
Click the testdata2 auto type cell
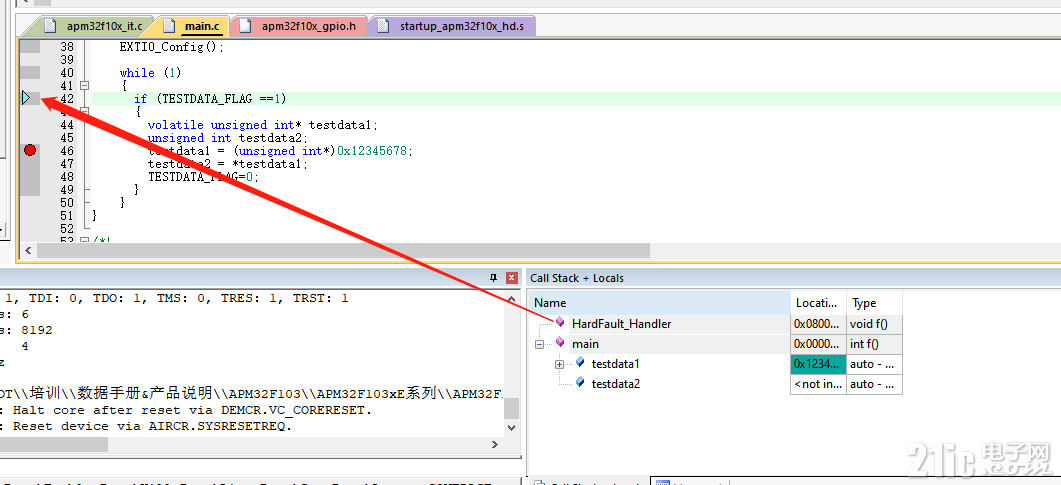tap(874, 384)
